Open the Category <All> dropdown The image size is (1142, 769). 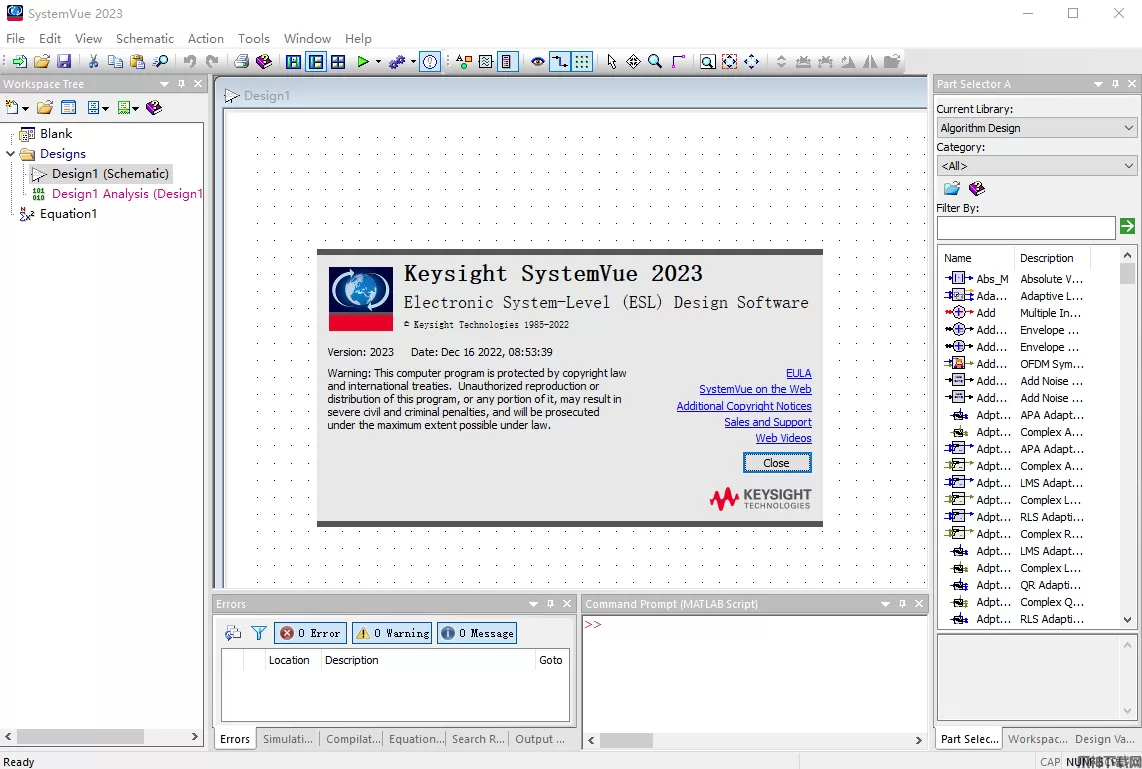[x=1036, y=166]
